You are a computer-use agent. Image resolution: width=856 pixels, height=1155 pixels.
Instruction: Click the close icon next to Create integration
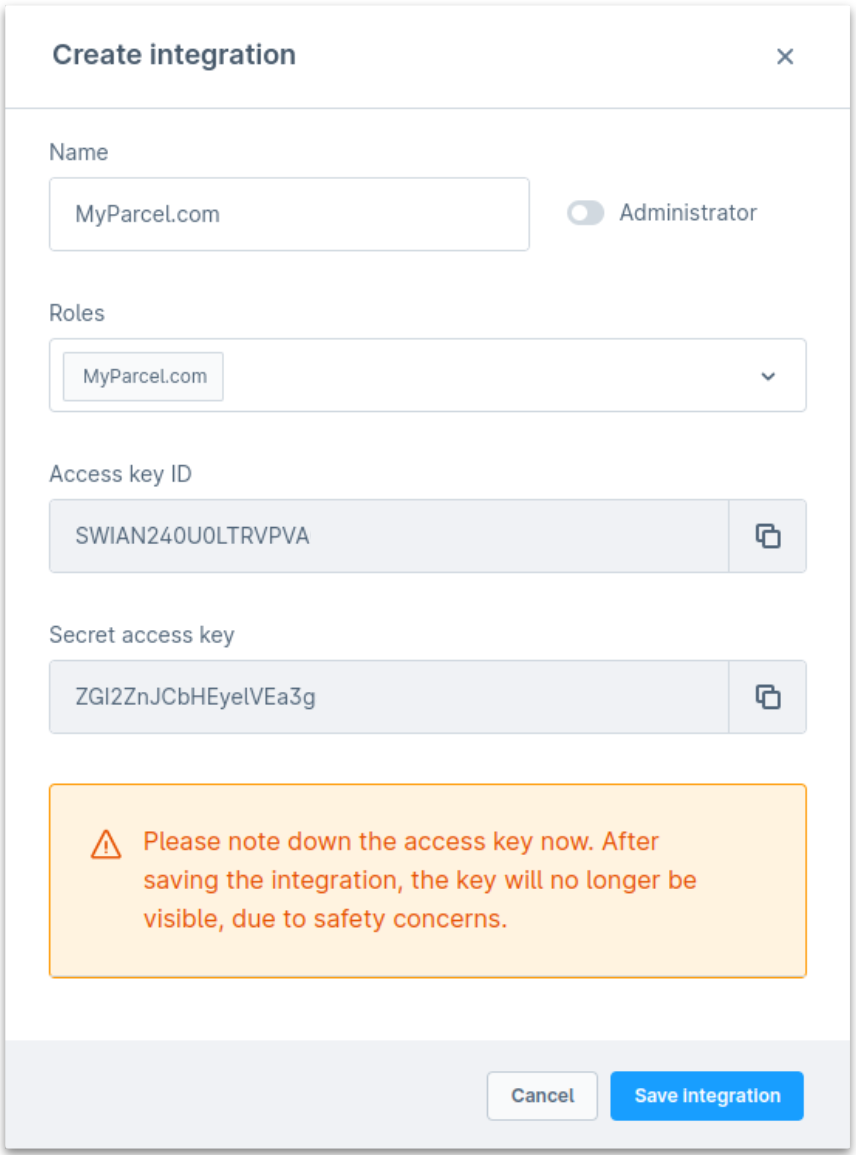tap(786, 56)
